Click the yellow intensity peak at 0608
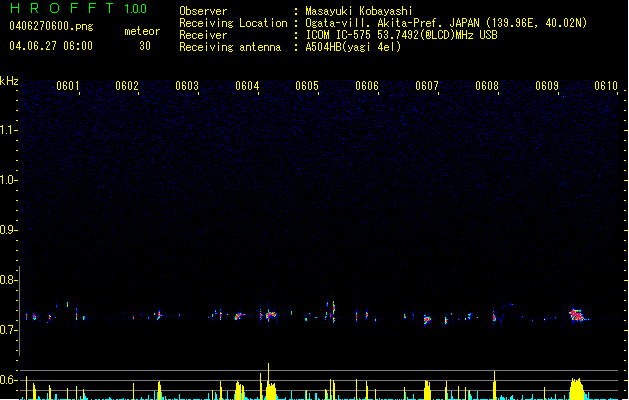The width and height of the screenshot is (629, 400). pos(494,385)
